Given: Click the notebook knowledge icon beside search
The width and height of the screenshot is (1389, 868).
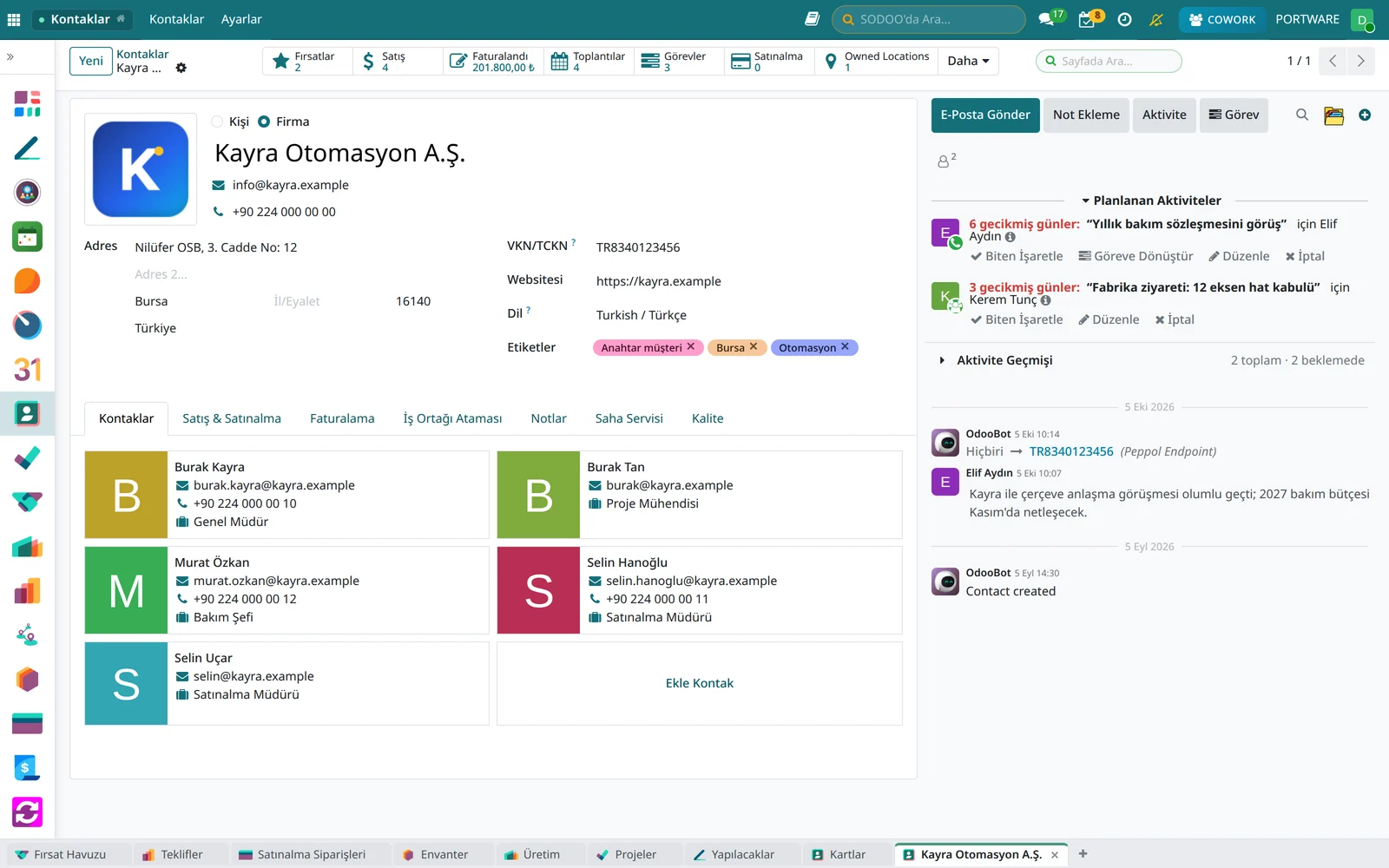Looking at the screenshot, I should [x=812, y=18].
